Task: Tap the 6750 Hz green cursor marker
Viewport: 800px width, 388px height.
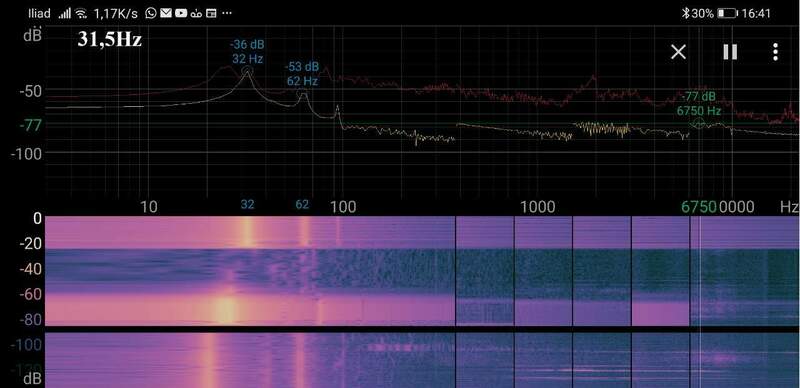Action: point(698,123)
